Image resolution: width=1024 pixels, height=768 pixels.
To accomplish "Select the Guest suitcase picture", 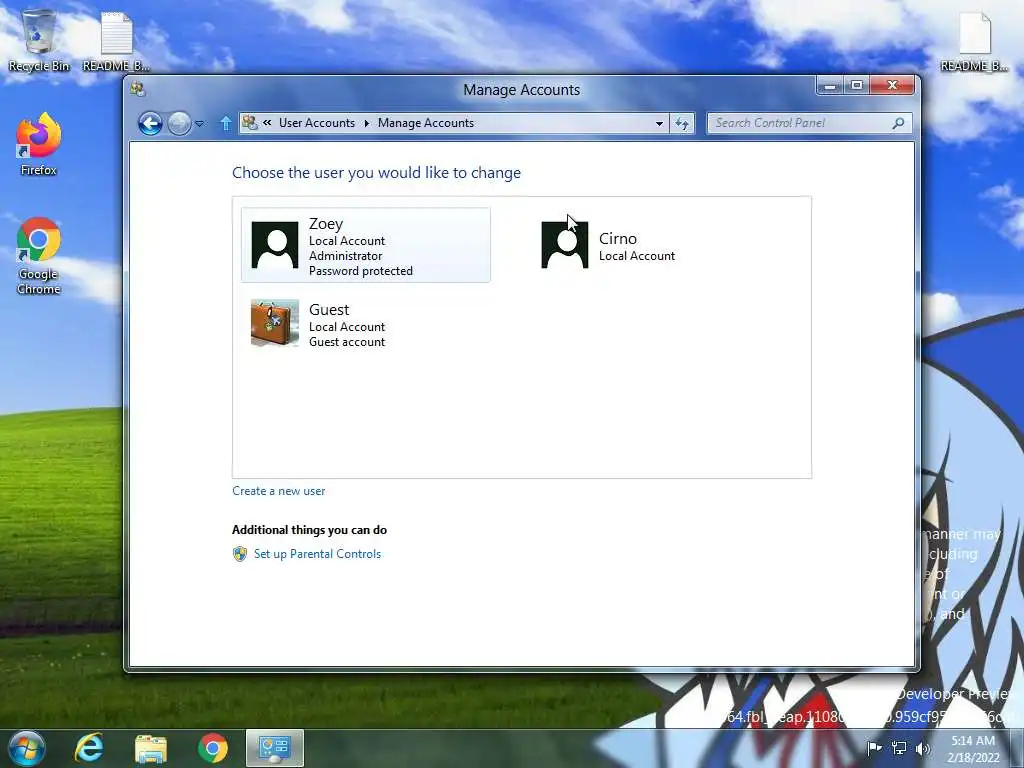I will tap(275, 323).
